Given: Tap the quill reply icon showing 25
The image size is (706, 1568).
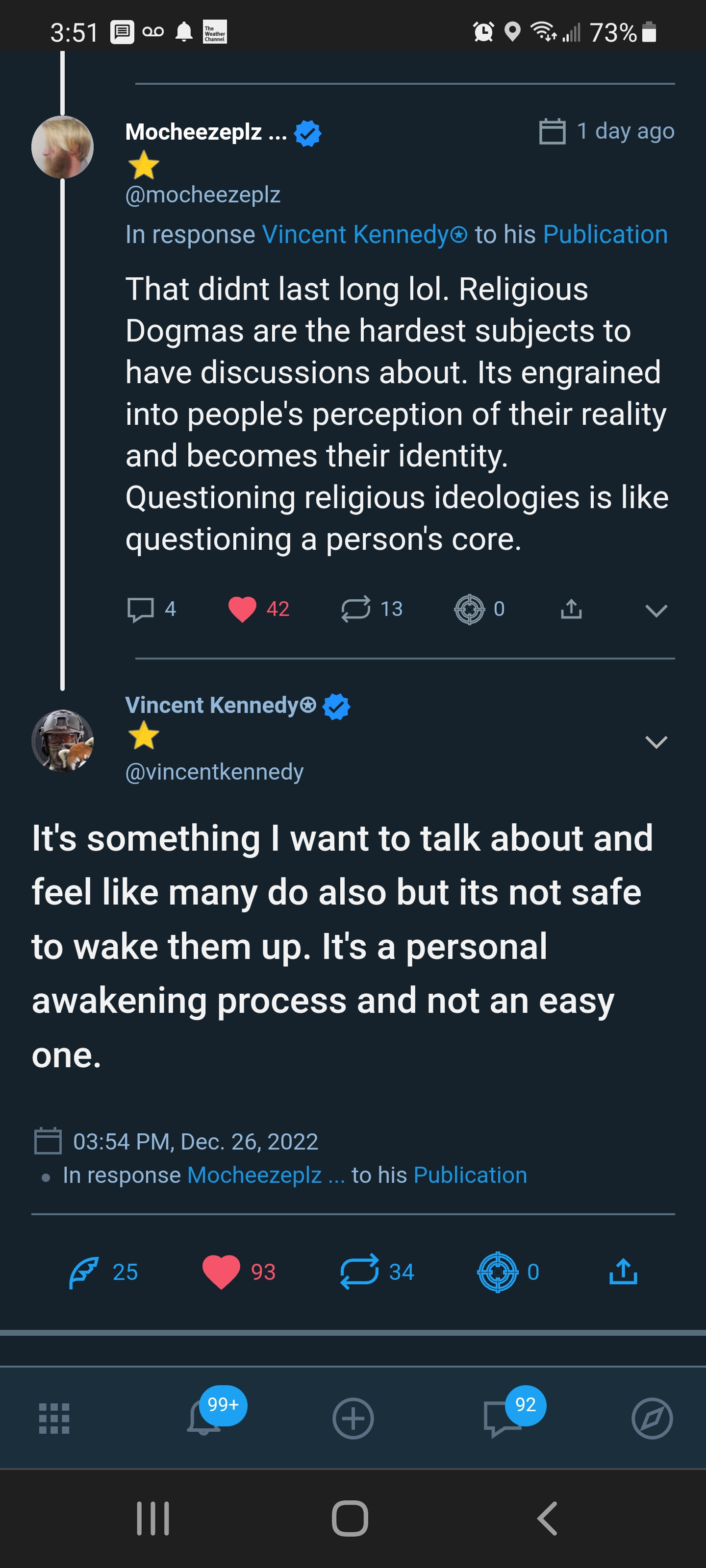Looking at the screenshot, I should coord(84,1272).
